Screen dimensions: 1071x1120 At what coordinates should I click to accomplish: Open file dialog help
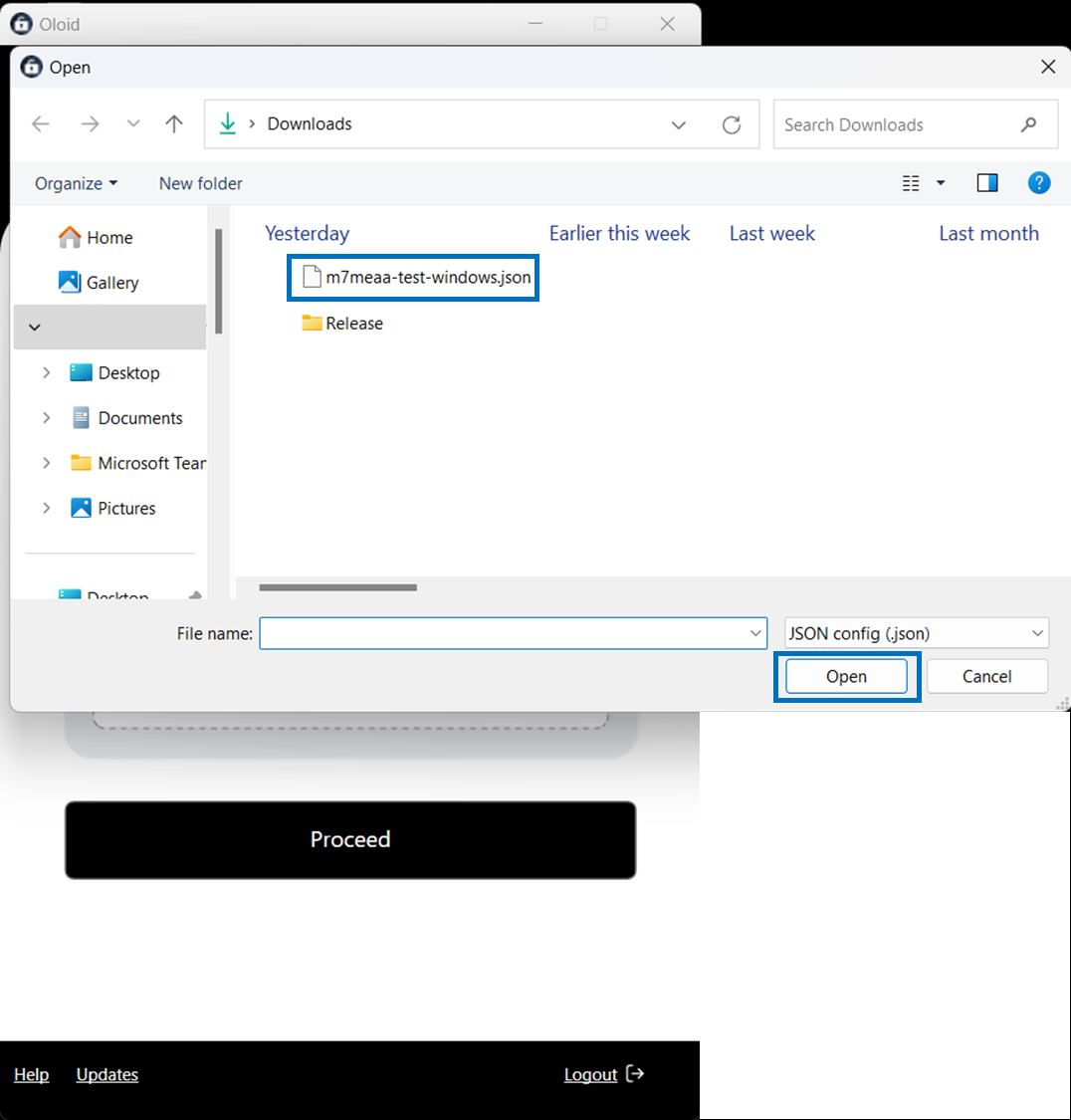pos(1039,183)
